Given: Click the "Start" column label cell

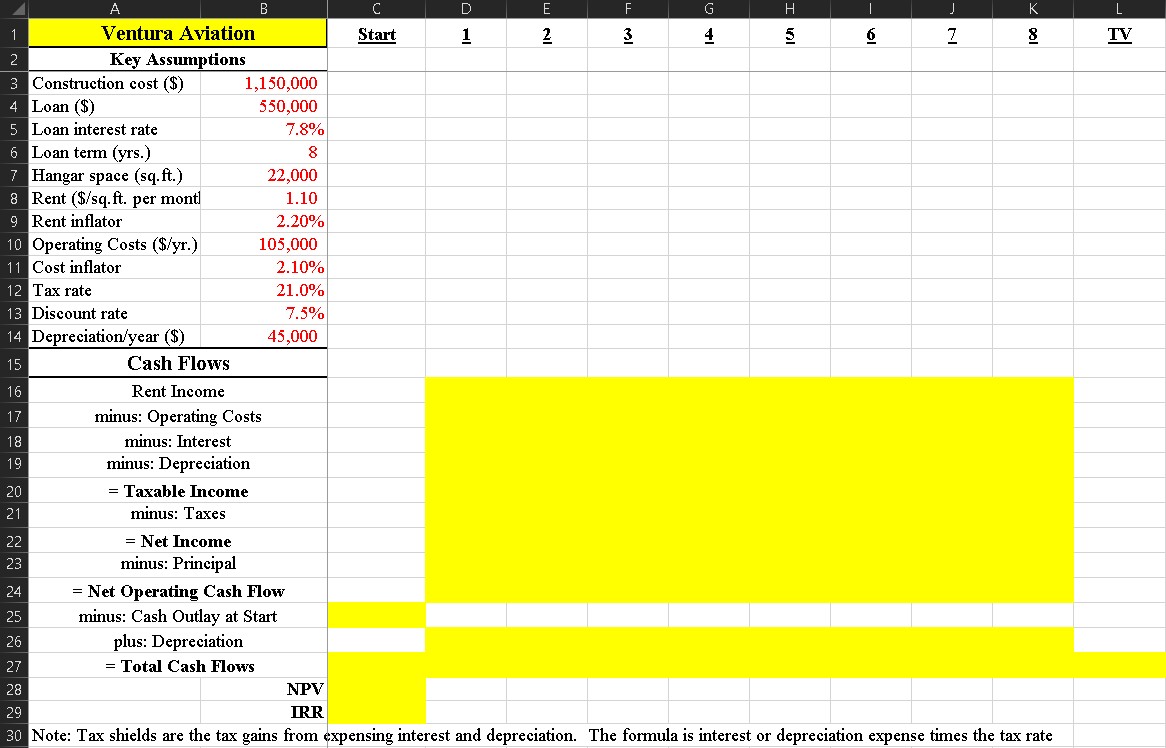Looking at the screenshot, I should point(376,33).
